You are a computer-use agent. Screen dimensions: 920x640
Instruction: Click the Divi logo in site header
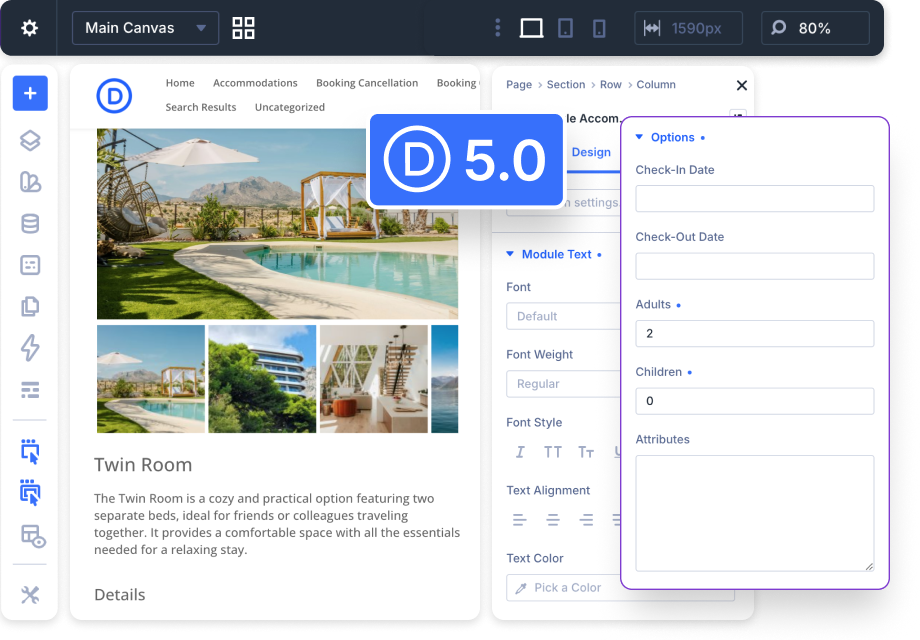tap(114, 96)
